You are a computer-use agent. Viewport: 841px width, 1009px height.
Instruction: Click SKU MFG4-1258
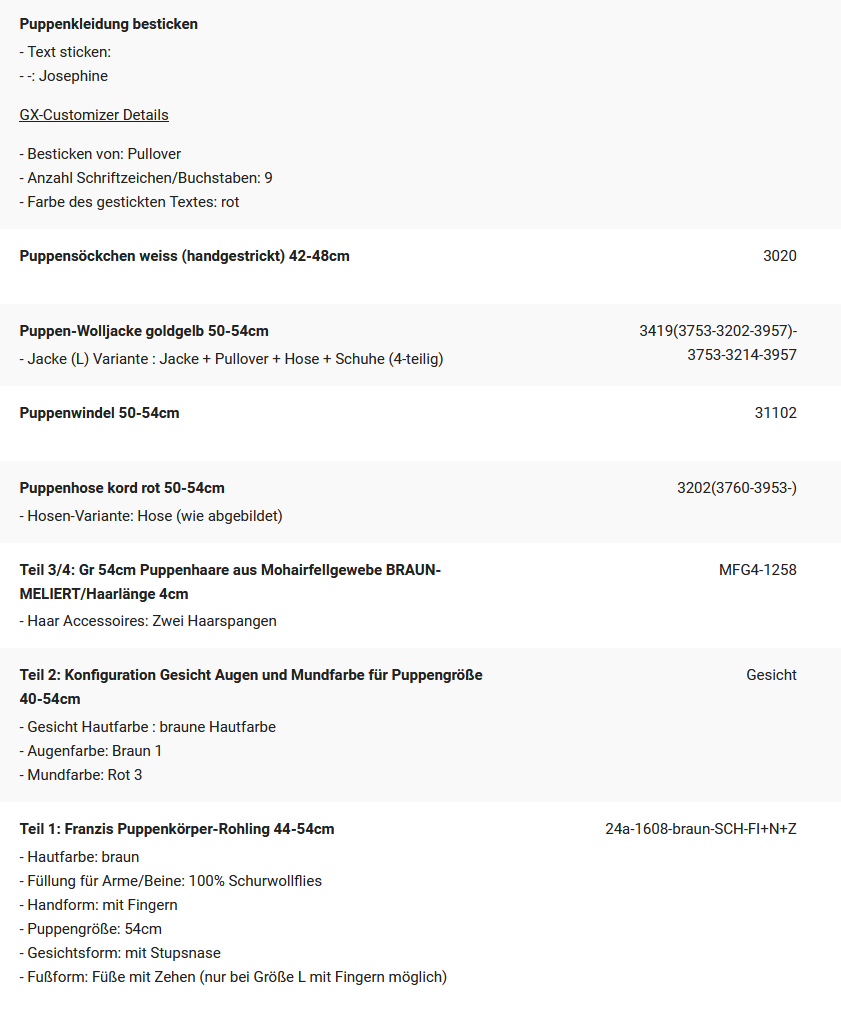point(758,569)
